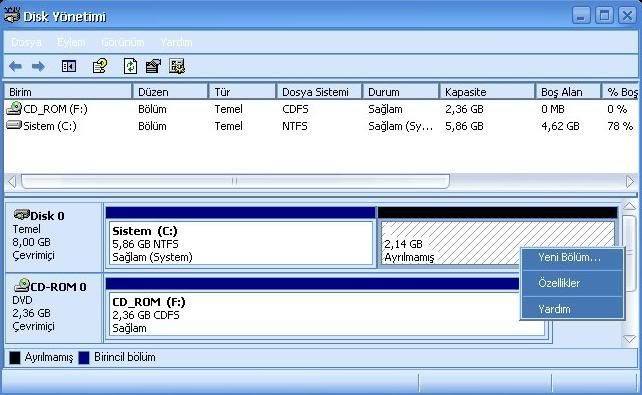Click the Sistem (C:) drive icon in list

[14, 125]
